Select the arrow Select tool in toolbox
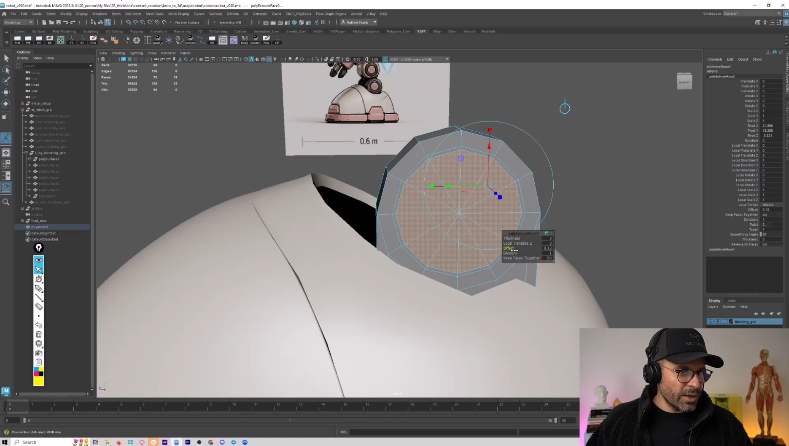This screenshot has width=789, height=446. [x=6, y=58]
